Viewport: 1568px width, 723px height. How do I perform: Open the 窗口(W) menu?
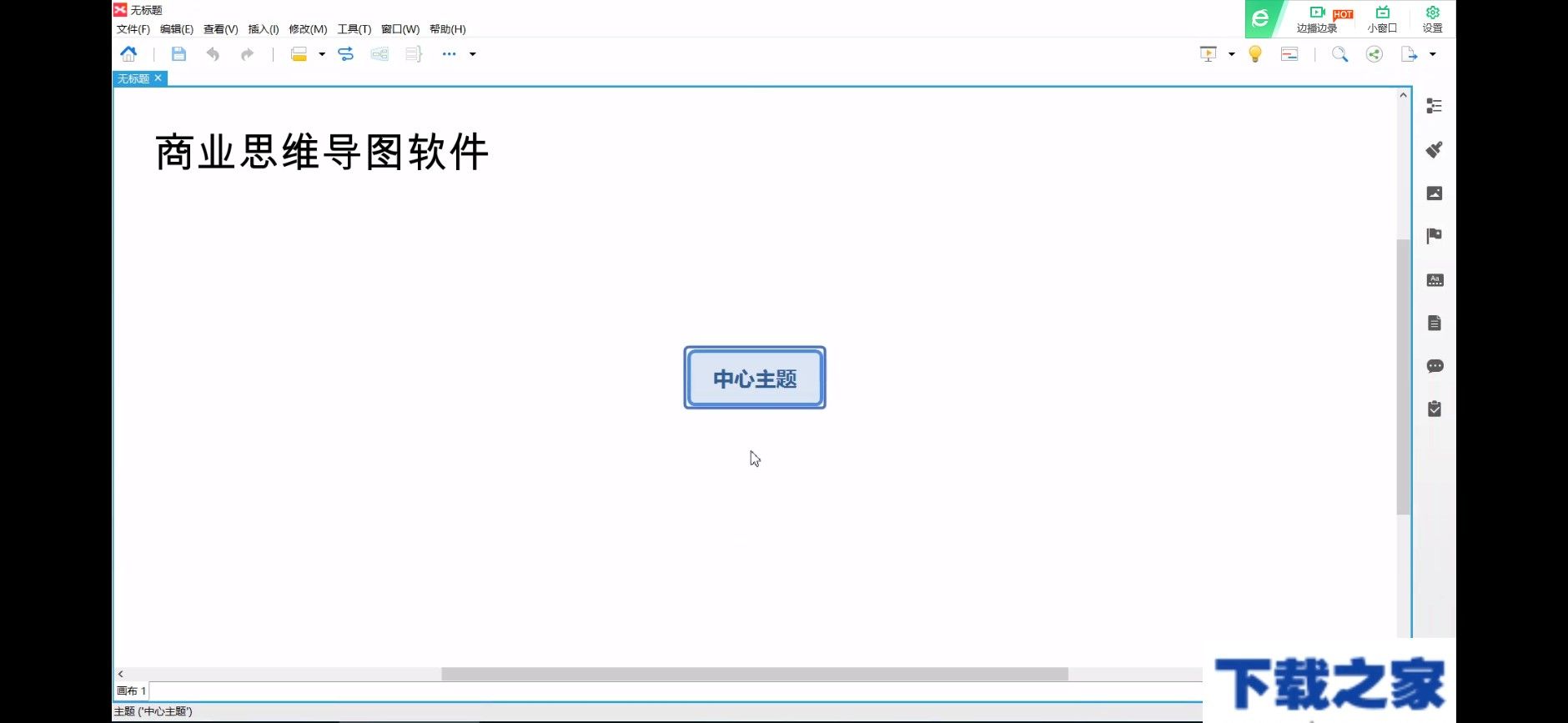pos(400,29)
